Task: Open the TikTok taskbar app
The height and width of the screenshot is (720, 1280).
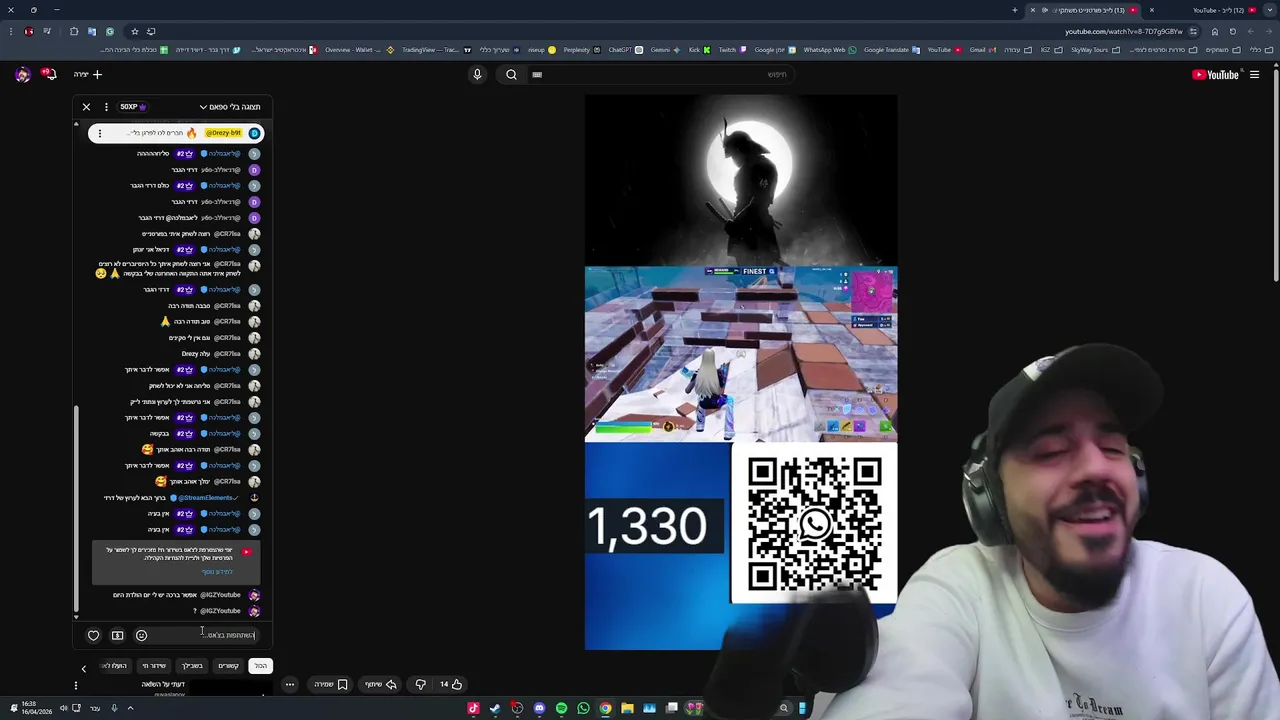Action: pyautogui.click(x=473, y=708)
